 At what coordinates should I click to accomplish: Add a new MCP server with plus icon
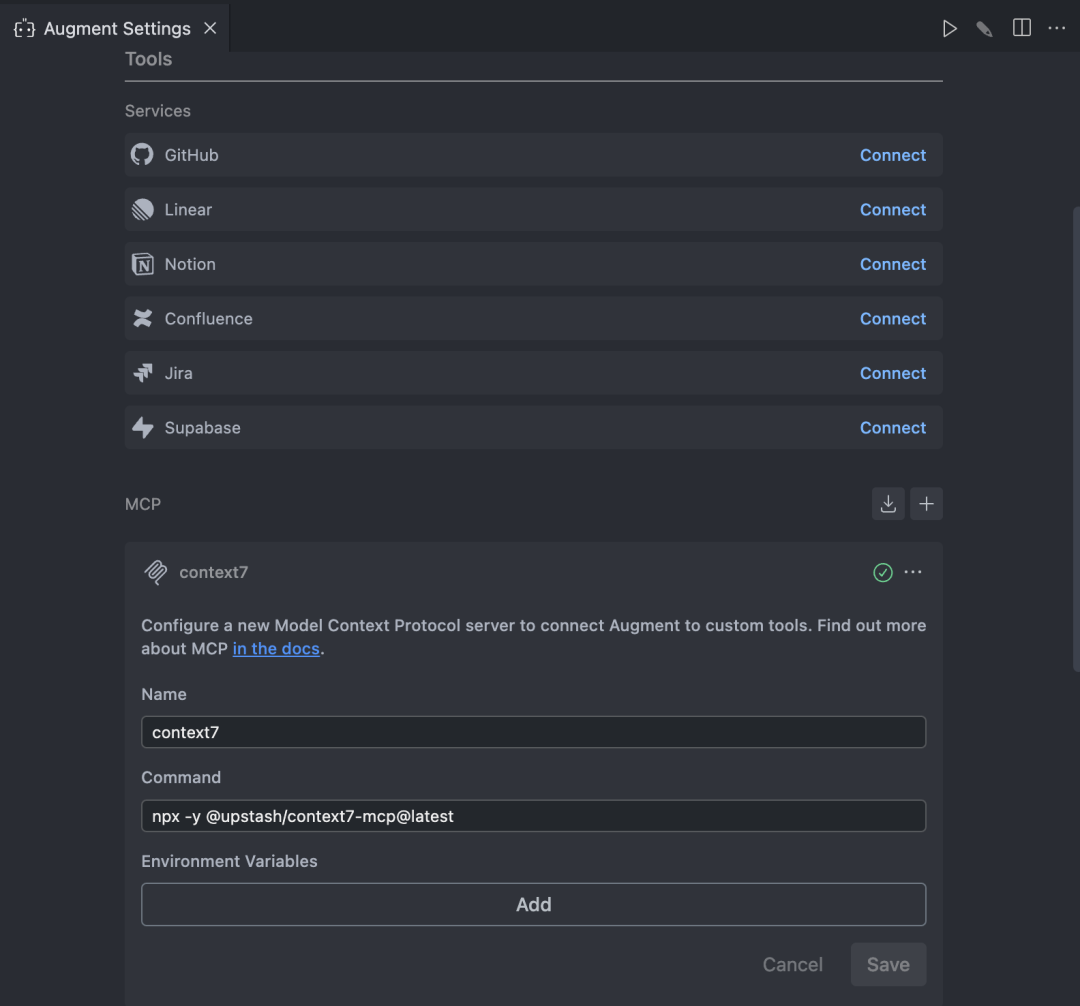tap(926, 504)
